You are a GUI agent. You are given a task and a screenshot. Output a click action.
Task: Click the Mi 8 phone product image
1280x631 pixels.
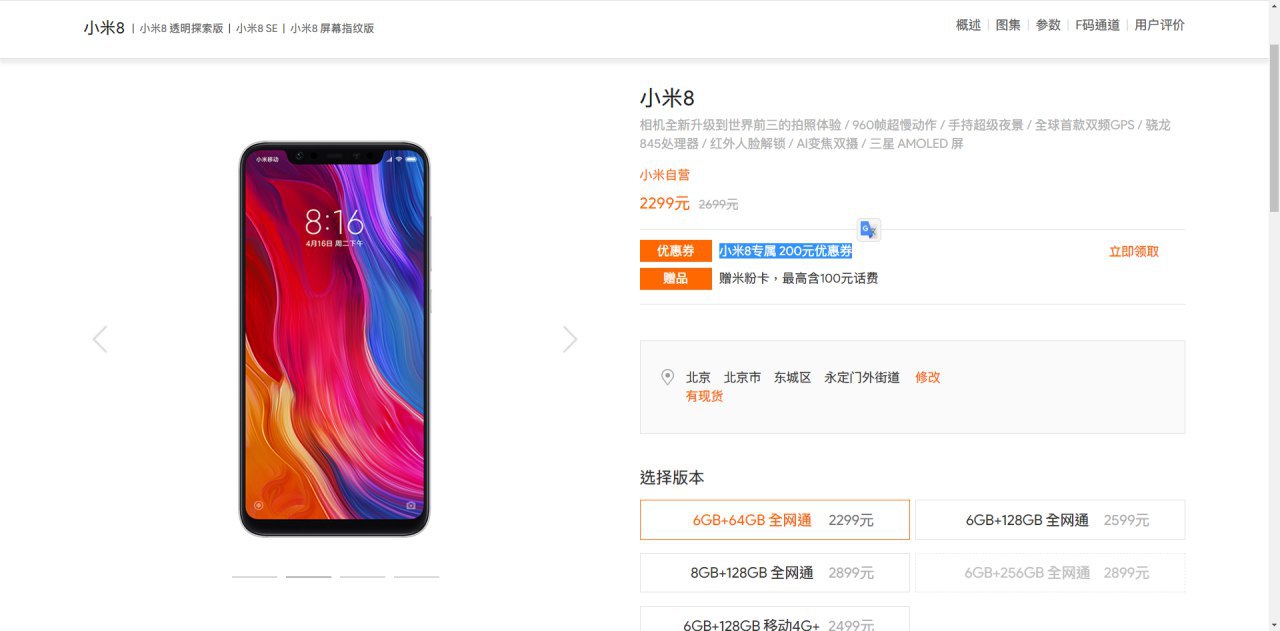point(334,339)
